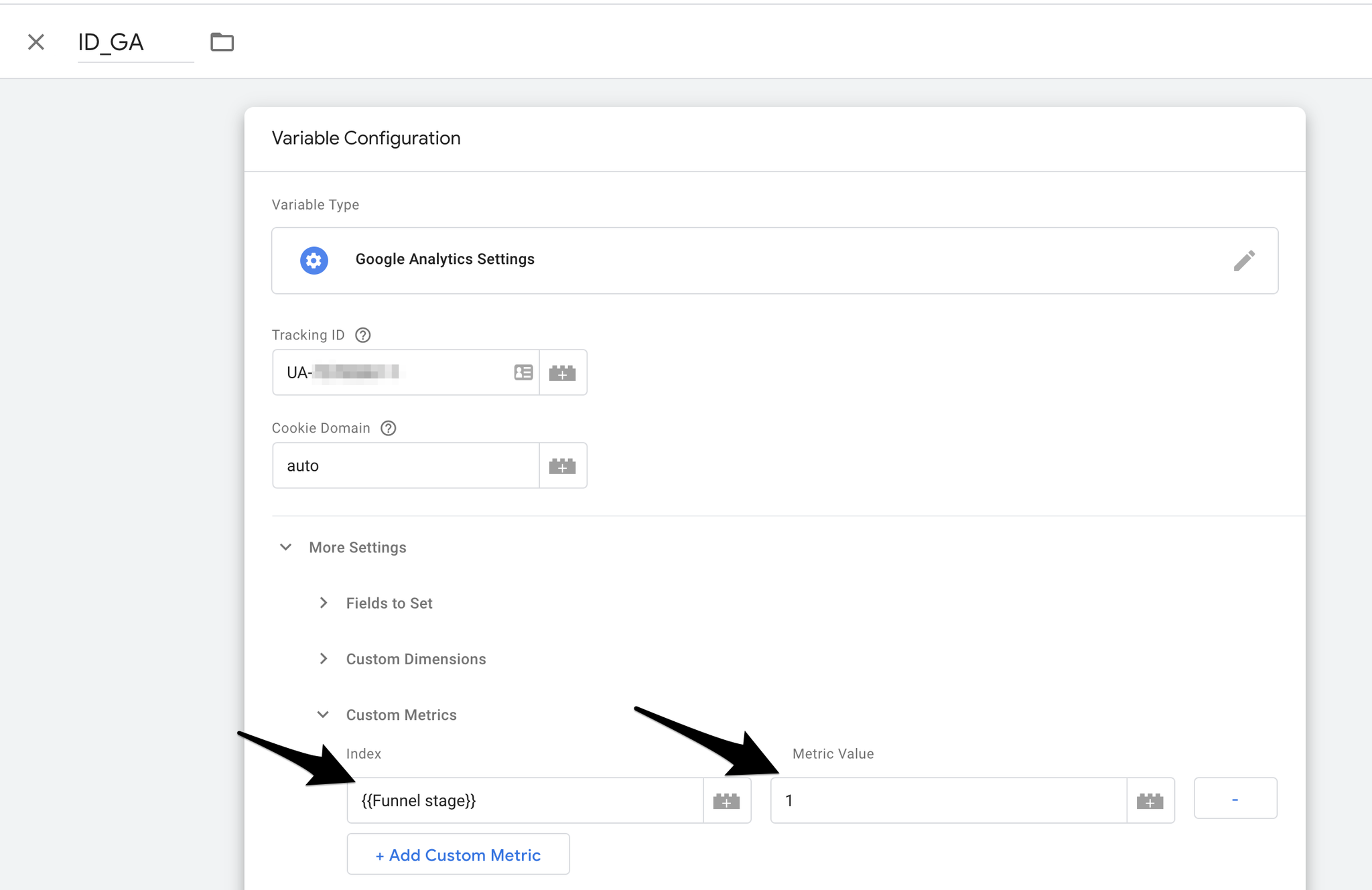The image size is (1372, 890).
Task: Click the contact-card icon inside the Tracking ID field
Action: (x=523, y=372)
